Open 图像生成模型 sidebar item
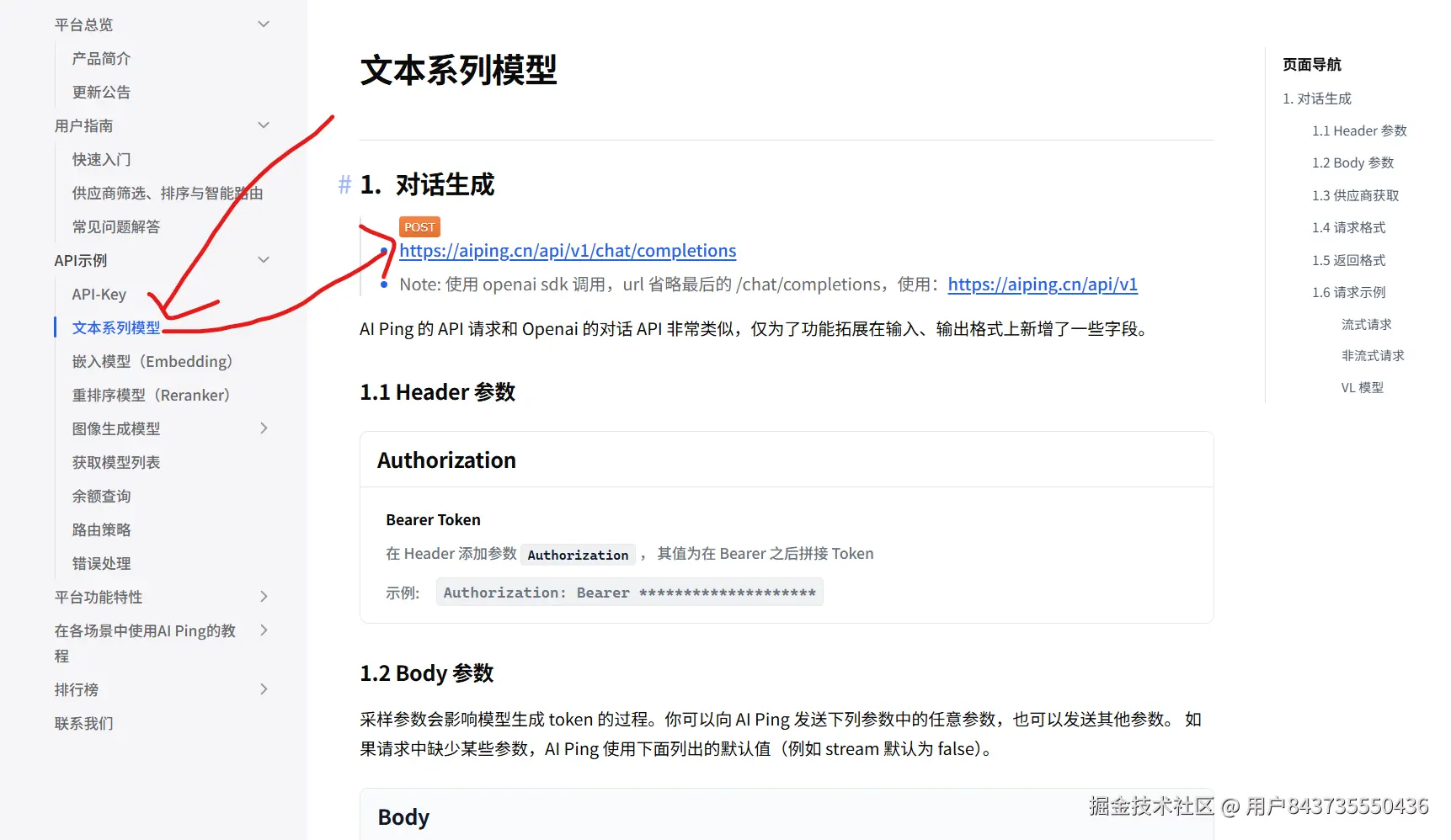The image size is (1451, 840). [116, 428]
